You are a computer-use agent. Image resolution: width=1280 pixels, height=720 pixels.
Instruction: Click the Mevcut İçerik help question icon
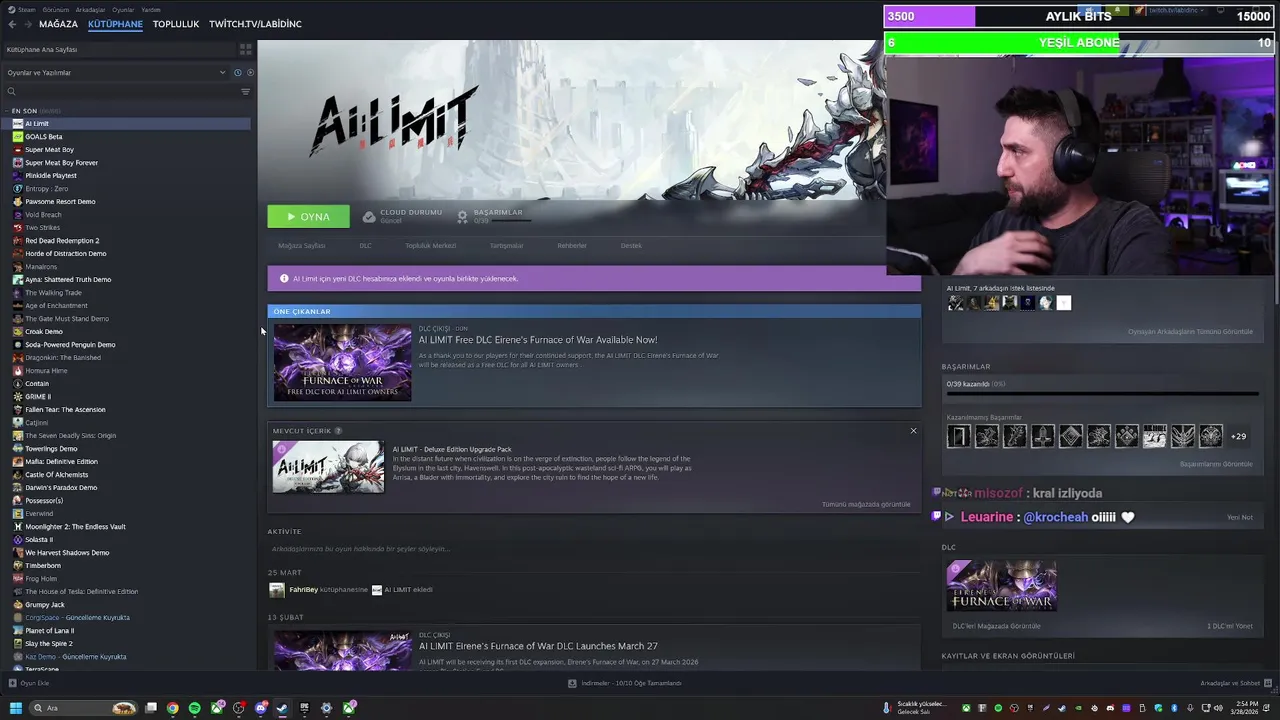338,431
